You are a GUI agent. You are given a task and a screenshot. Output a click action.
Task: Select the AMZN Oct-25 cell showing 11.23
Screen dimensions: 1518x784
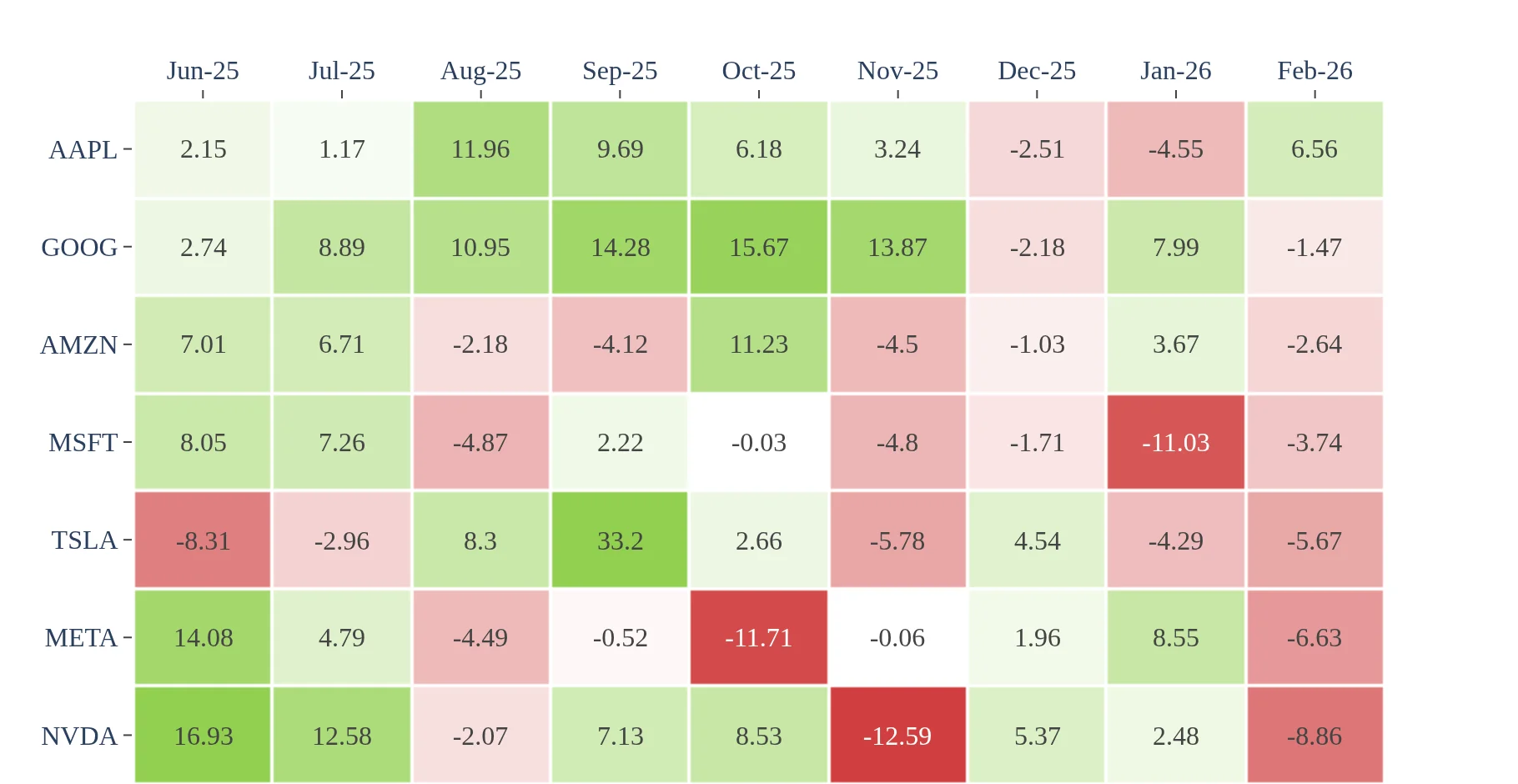click(x=758, y=344)
